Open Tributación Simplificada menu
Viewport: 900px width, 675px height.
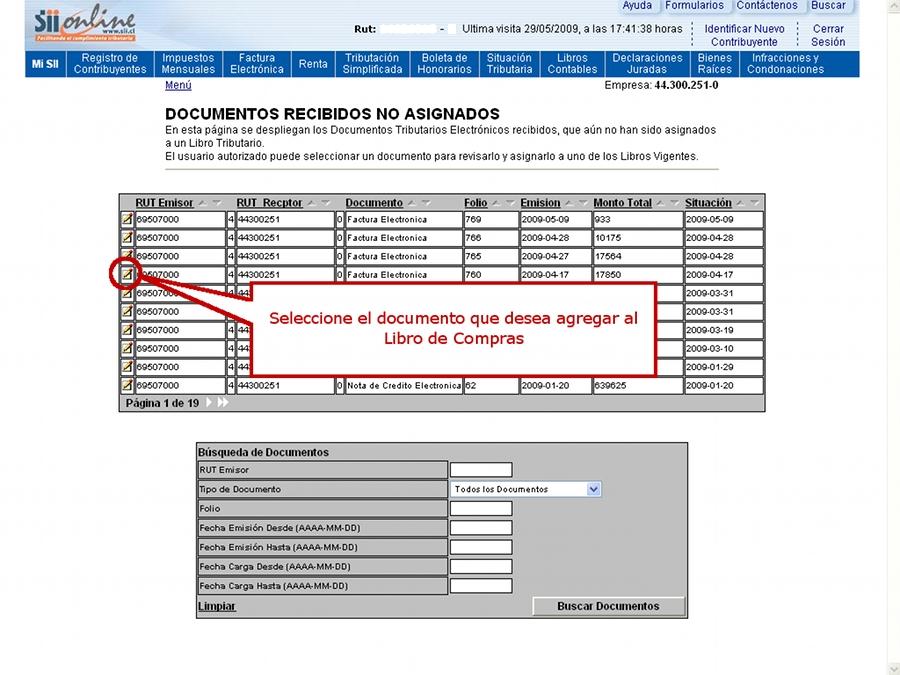point(373,64)
